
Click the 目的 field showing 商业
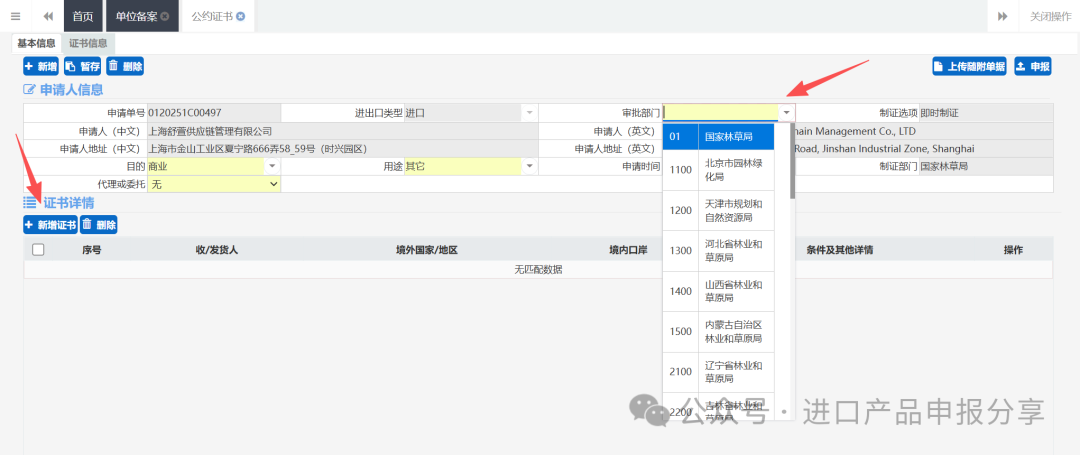207,167
